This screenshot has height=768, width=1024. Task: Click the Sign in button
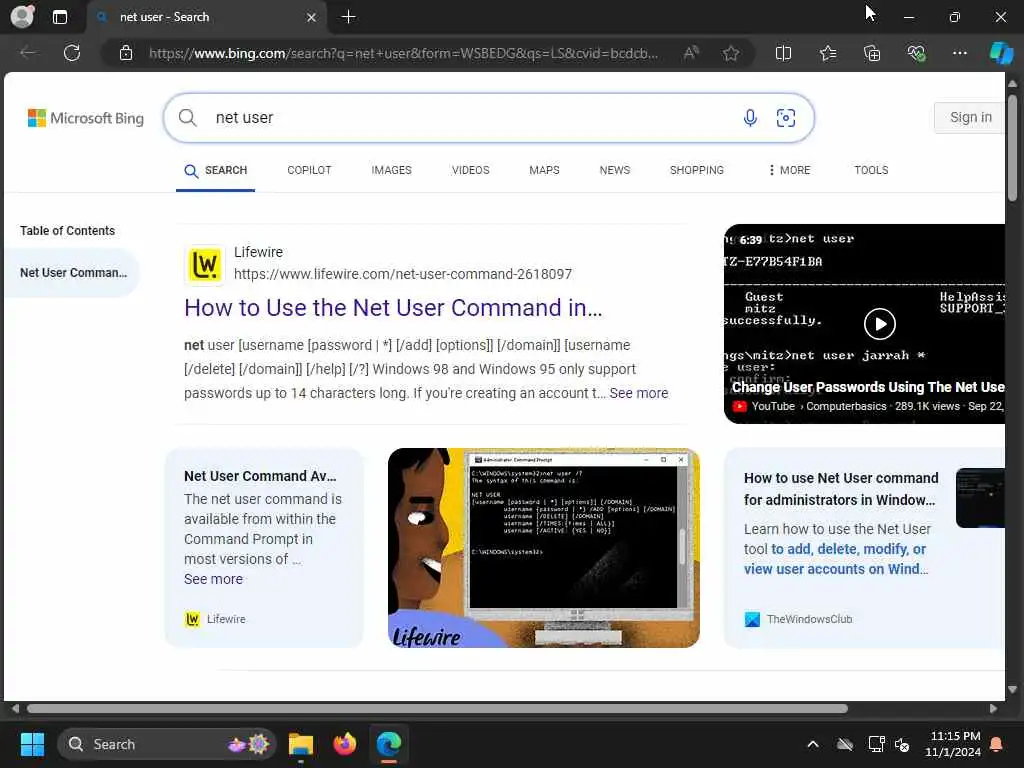970,118
